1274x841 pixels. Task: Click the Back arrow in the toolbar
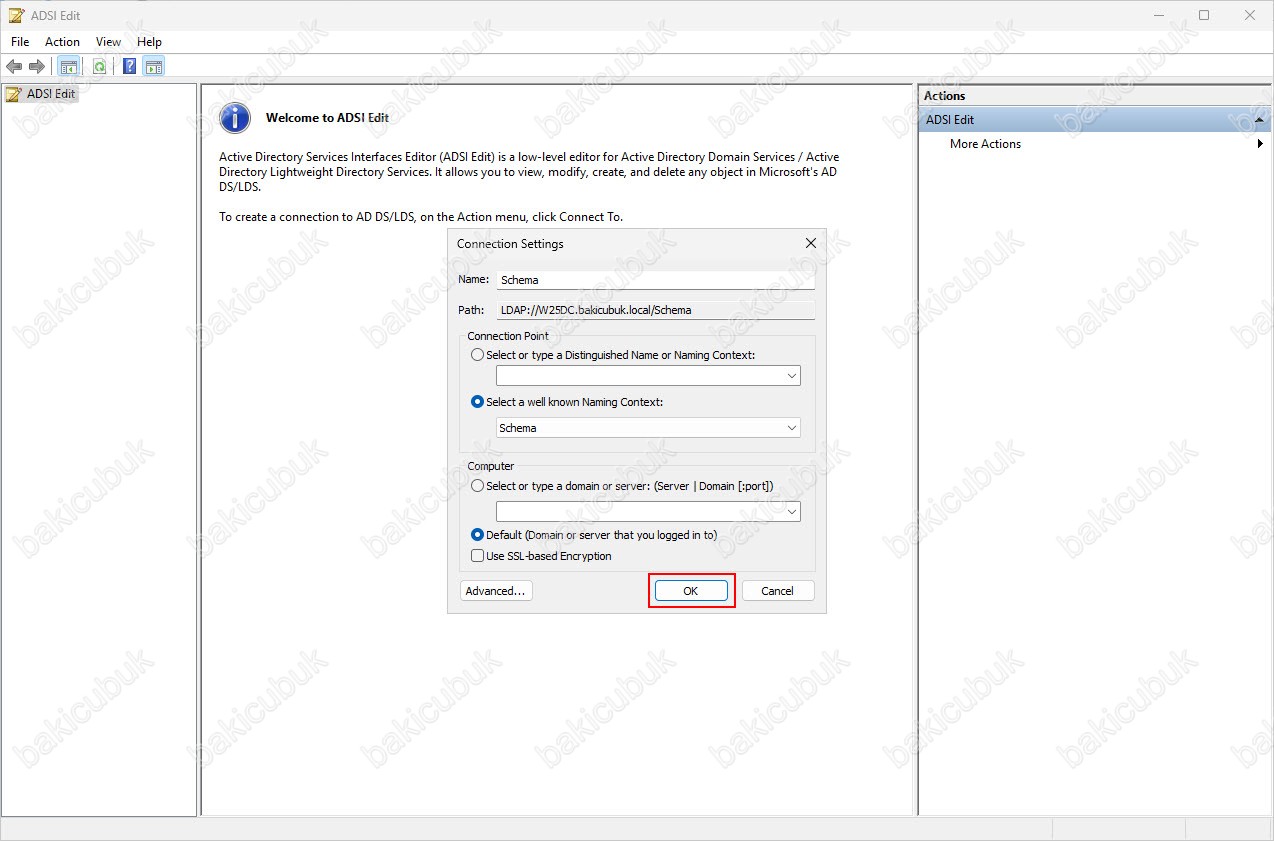tap(14, 67)
